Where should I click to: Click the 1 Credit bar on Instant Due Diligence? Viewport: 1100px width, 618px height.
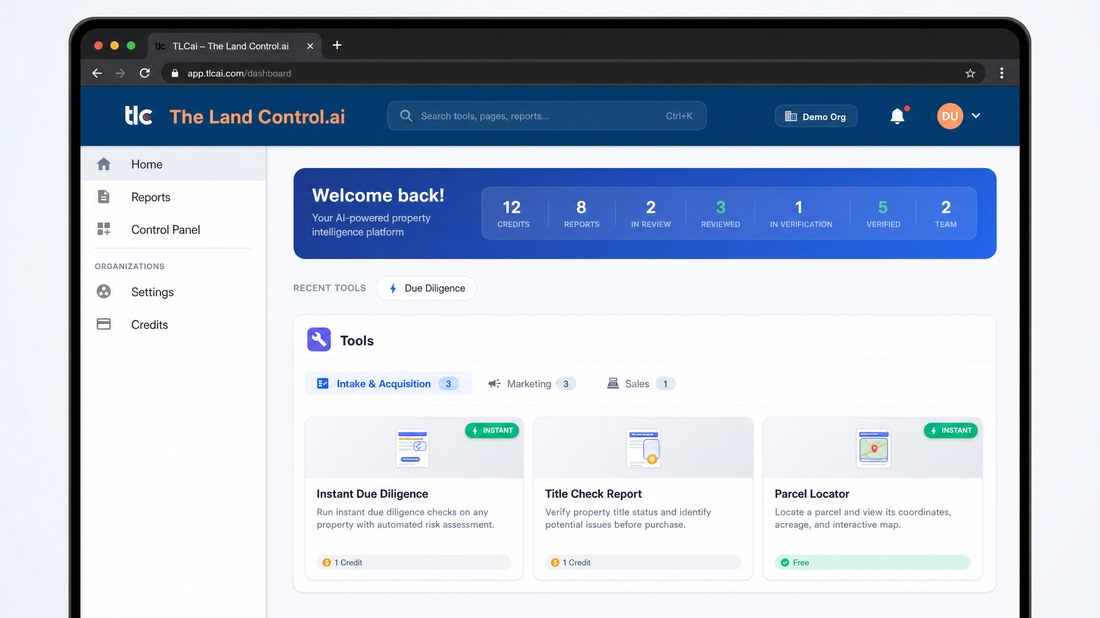[414, 563]
